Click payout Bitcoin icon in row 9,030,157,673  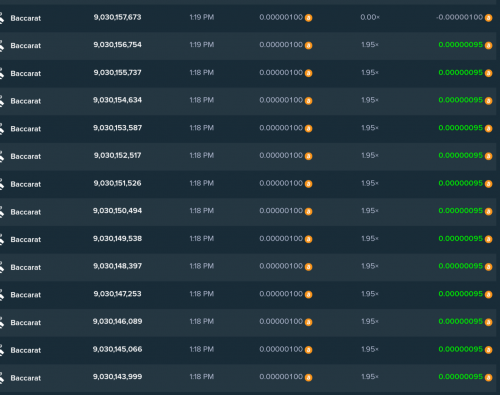[x=488, y=18]
